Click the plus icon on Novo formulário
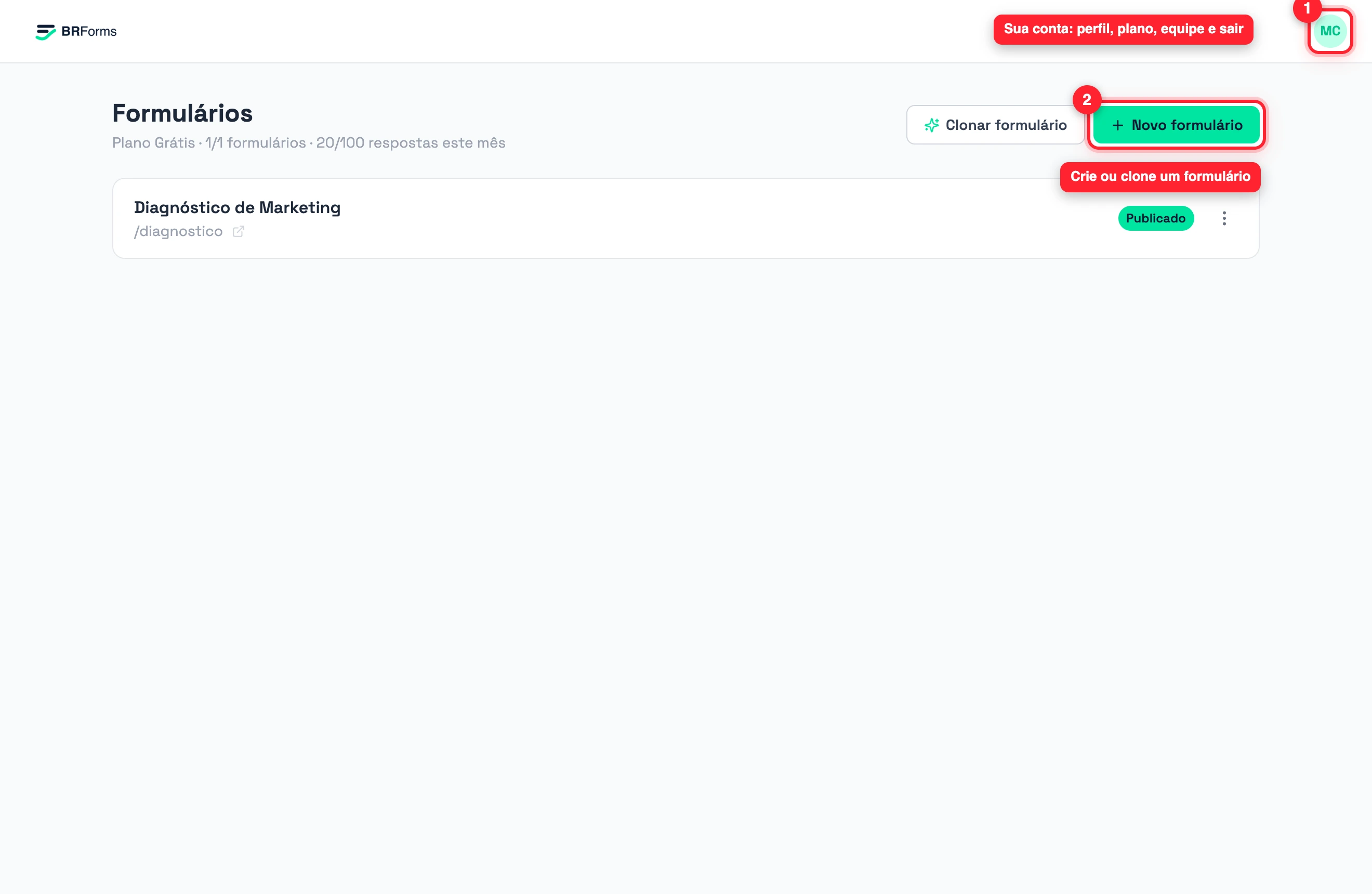The width and height of the screenshot is (1372, 894). 1117,125
